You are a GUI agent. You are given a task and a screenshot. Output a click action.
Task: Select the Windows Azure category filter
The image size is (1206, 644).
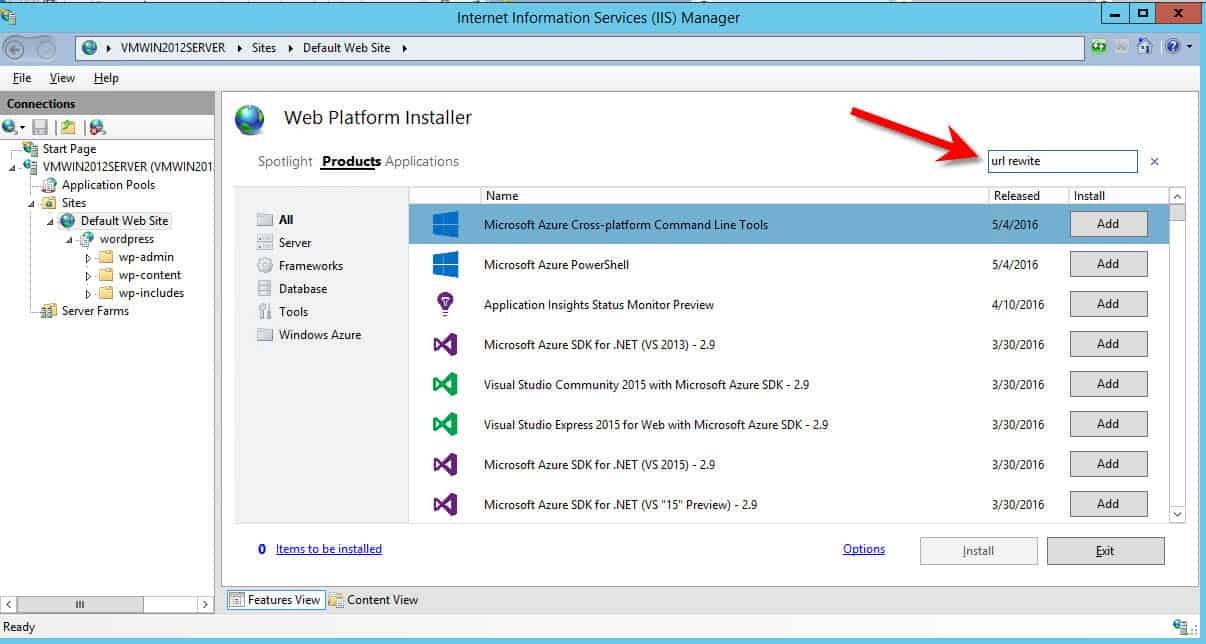(x=320, y=335)
